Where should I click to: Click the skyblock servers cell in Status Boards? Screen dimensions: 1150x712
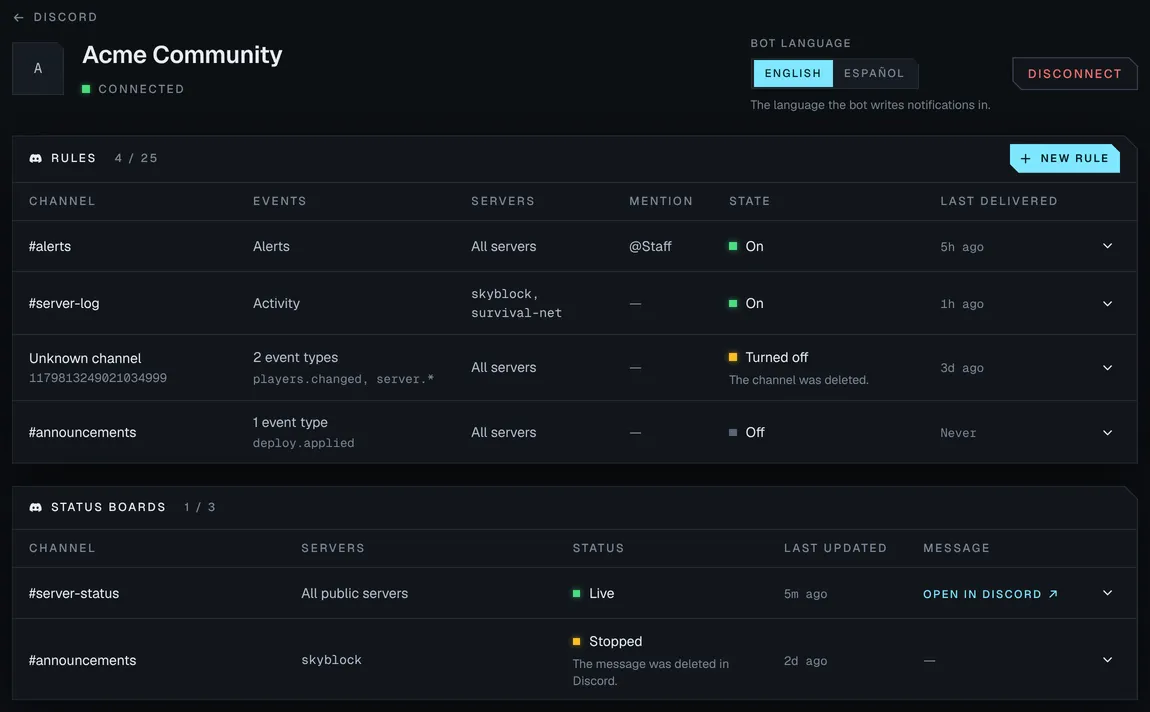click(x=332, y=660)
